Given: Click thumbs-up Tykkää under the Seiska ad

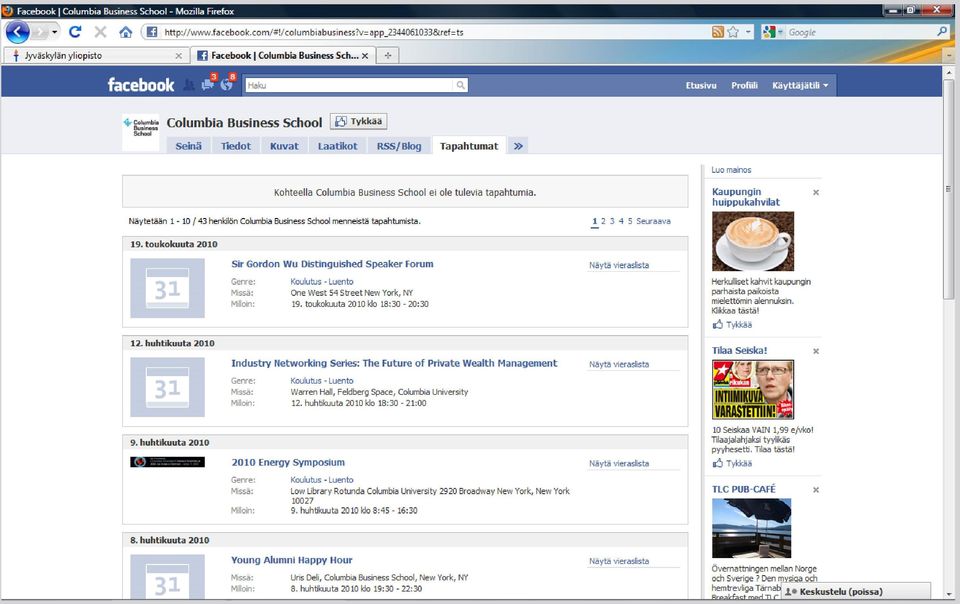Looking at the screenshot, I should [732, 463].
